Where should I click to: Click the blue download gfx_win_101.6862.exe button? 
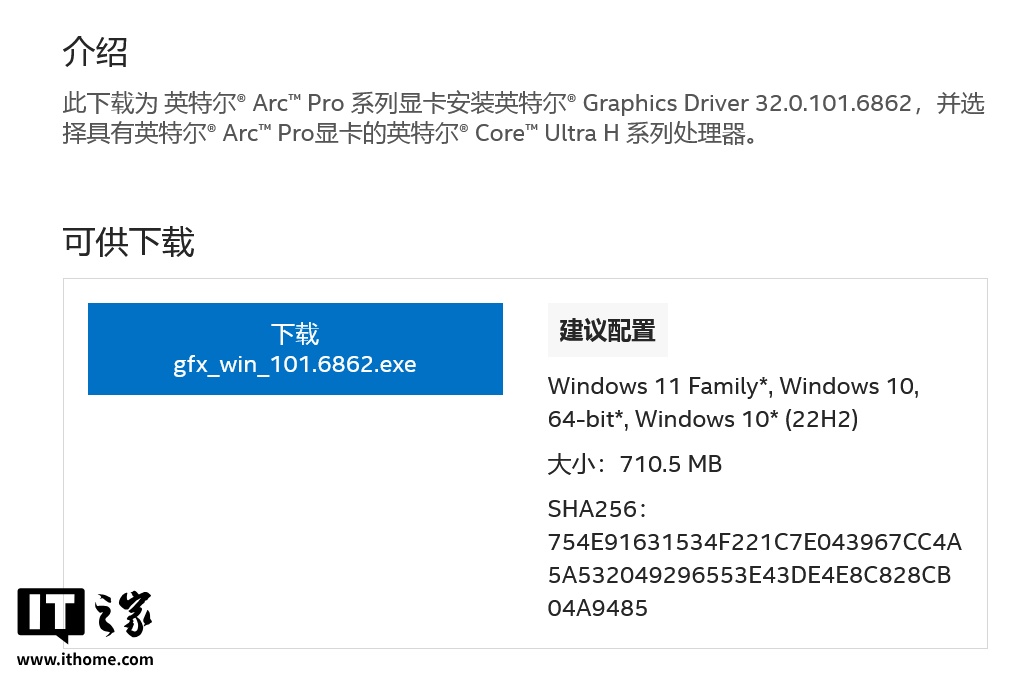pyautogui.click(x=295, y=349)
